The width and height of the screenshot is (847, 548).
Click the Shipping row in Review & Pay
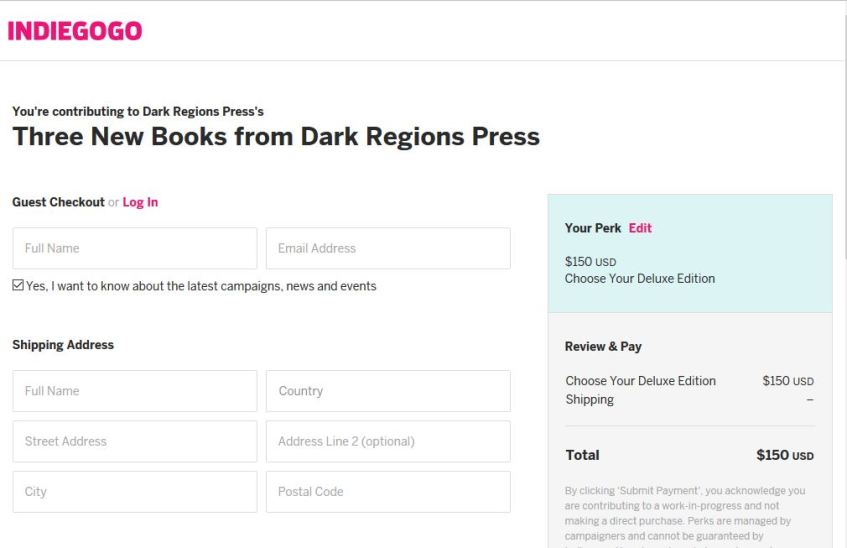(590, 400)
